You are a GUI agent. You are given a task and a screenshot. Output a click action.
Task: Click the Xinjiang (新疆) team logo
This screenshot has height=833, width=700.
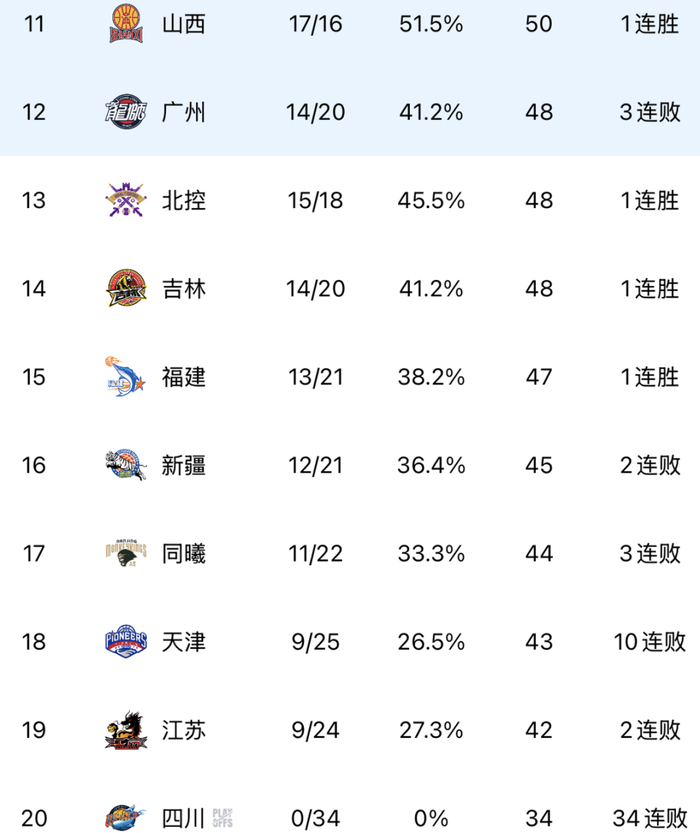[x=126, y=465]
